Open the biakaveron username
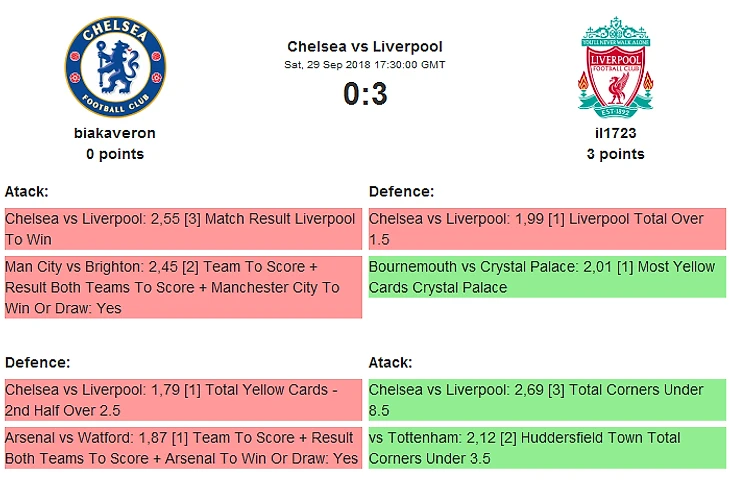 coord(115,132)
